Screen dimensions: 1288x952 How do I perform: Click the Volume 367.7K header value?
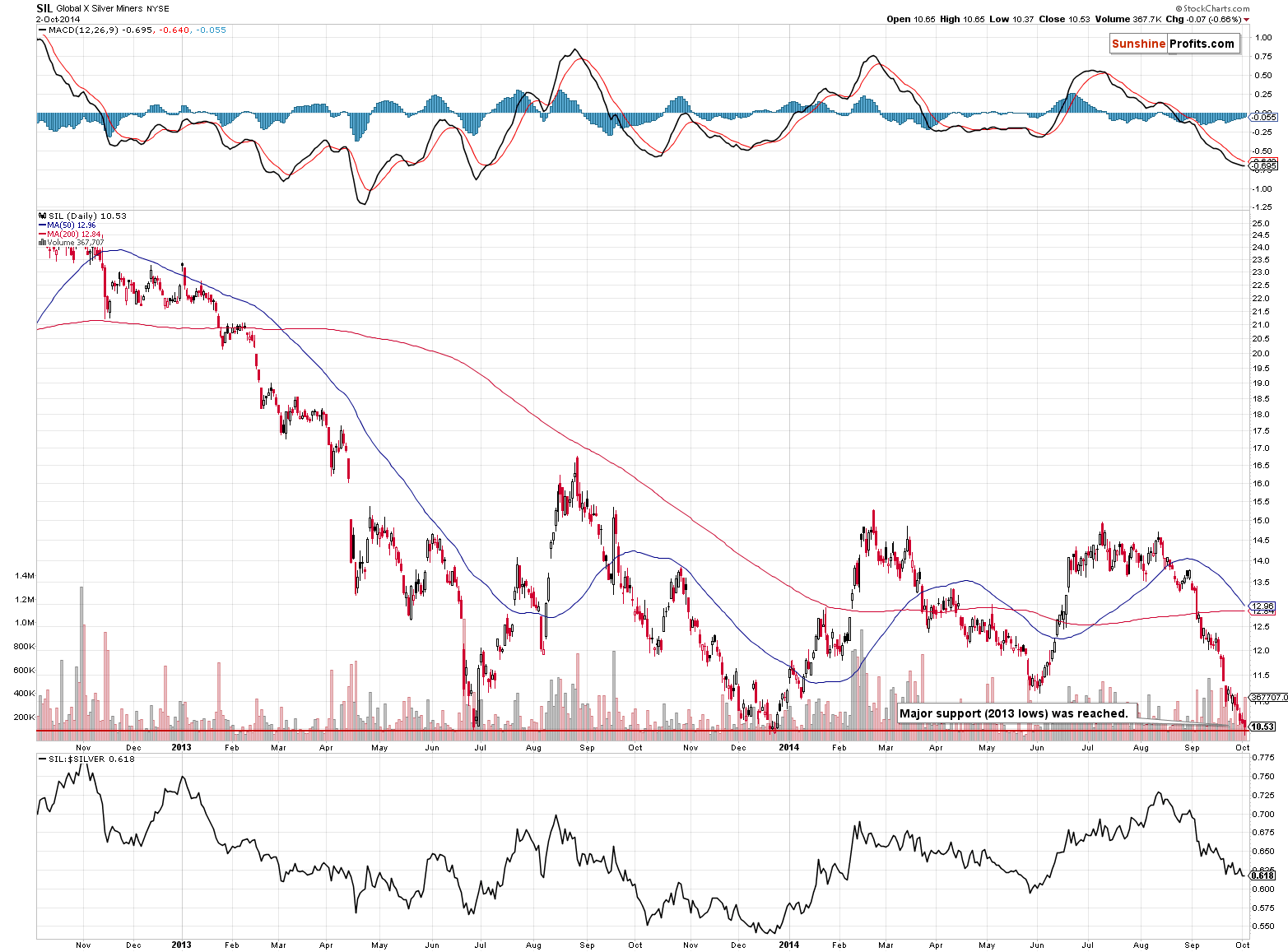point(1128,19)
